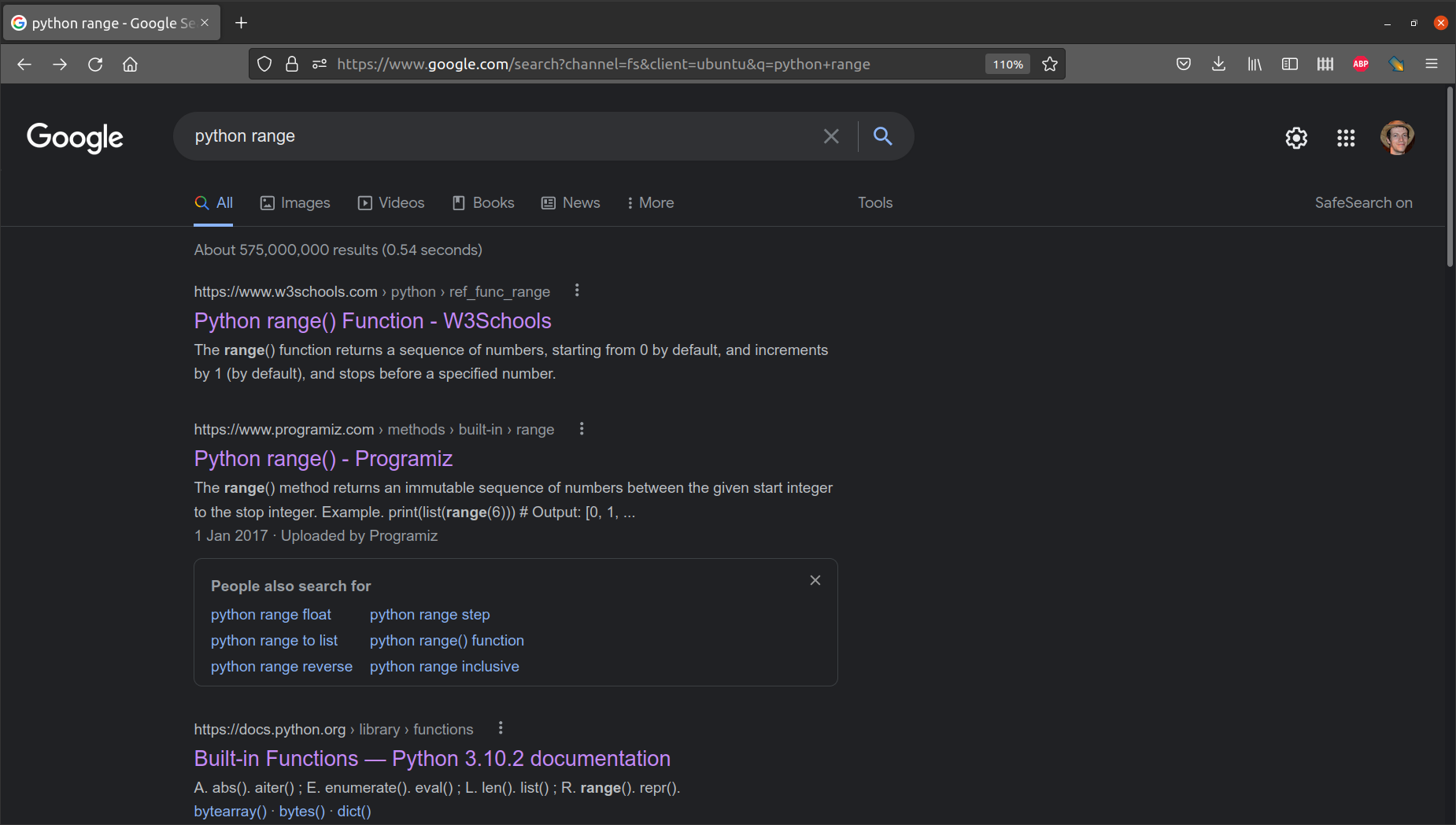Open the fence-shaped extension icon

pyautogui.click(x=1325, y=65)
